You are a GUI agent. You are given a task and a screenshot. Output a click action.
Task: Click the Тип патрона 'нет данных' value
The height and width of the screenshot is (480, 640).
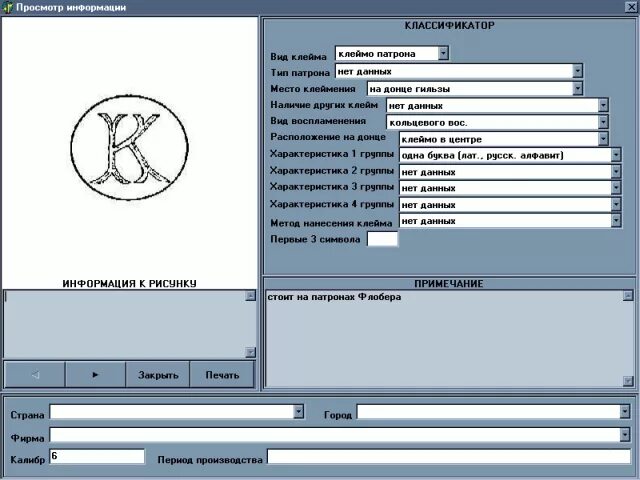tap(364, 71)
